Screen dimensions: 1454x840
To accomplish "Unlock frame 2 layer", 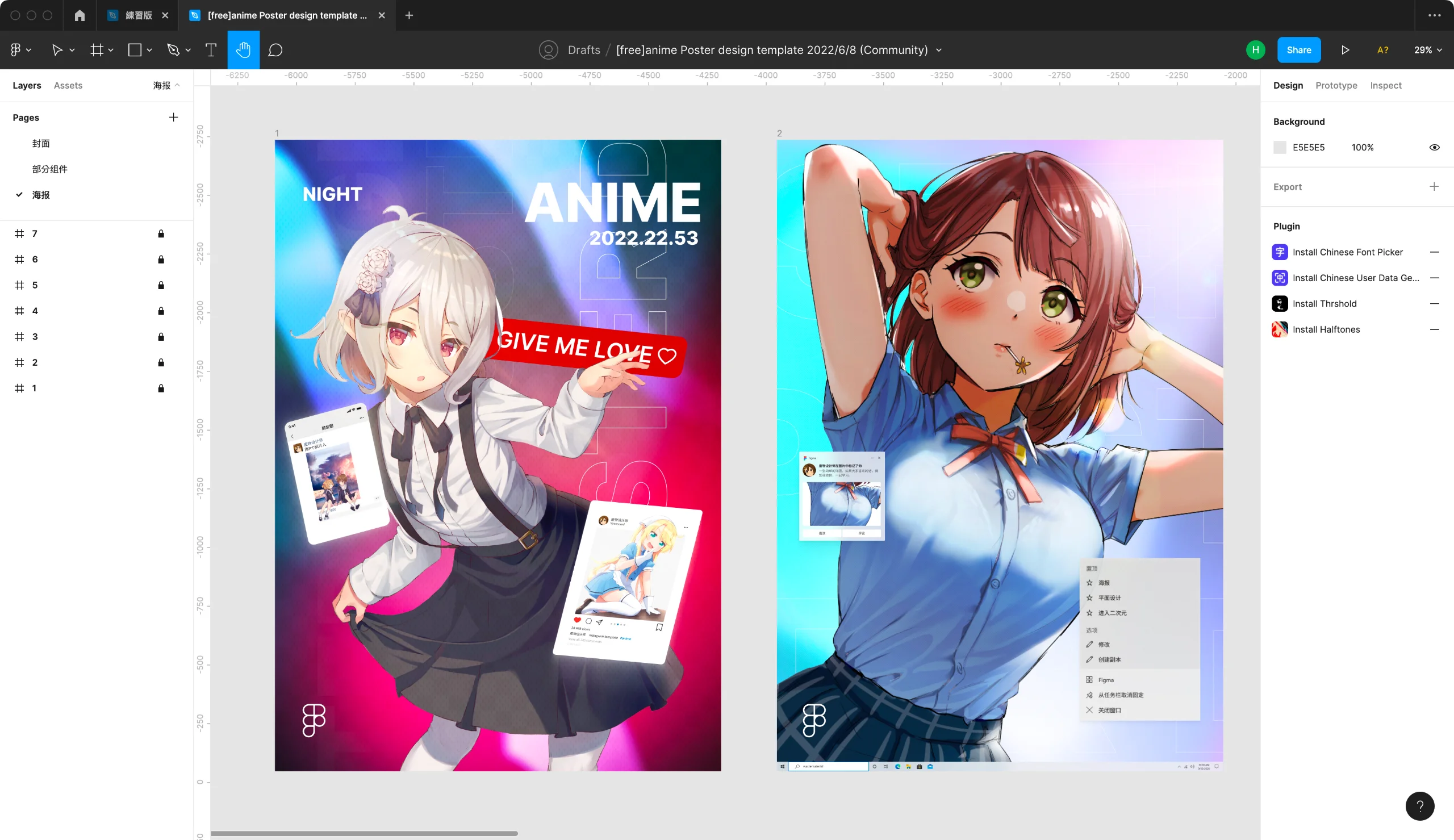I will 161,363.
